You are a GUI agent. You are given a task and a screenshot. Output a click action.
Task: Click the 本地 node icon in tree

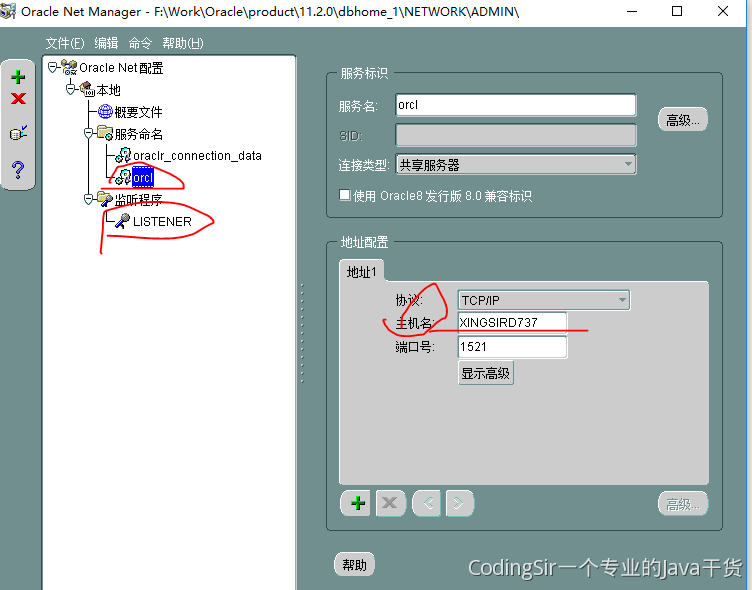pyautogui.click(x=87, y=89)
